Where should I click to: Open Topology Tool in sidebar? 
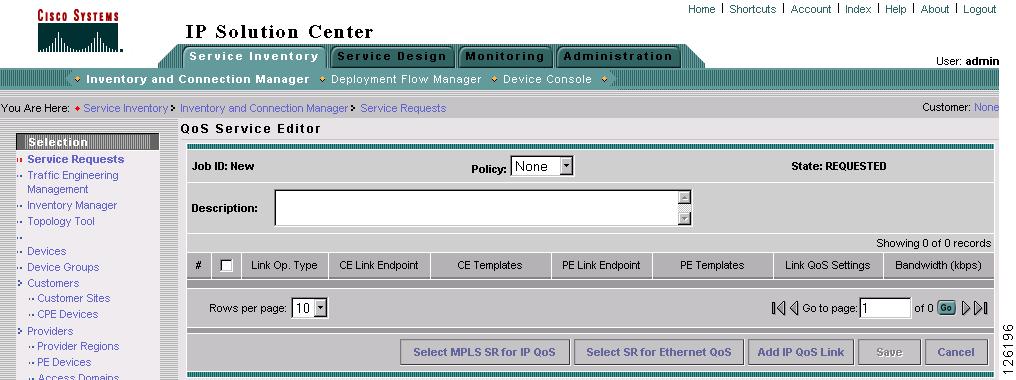tap(61, 221)
